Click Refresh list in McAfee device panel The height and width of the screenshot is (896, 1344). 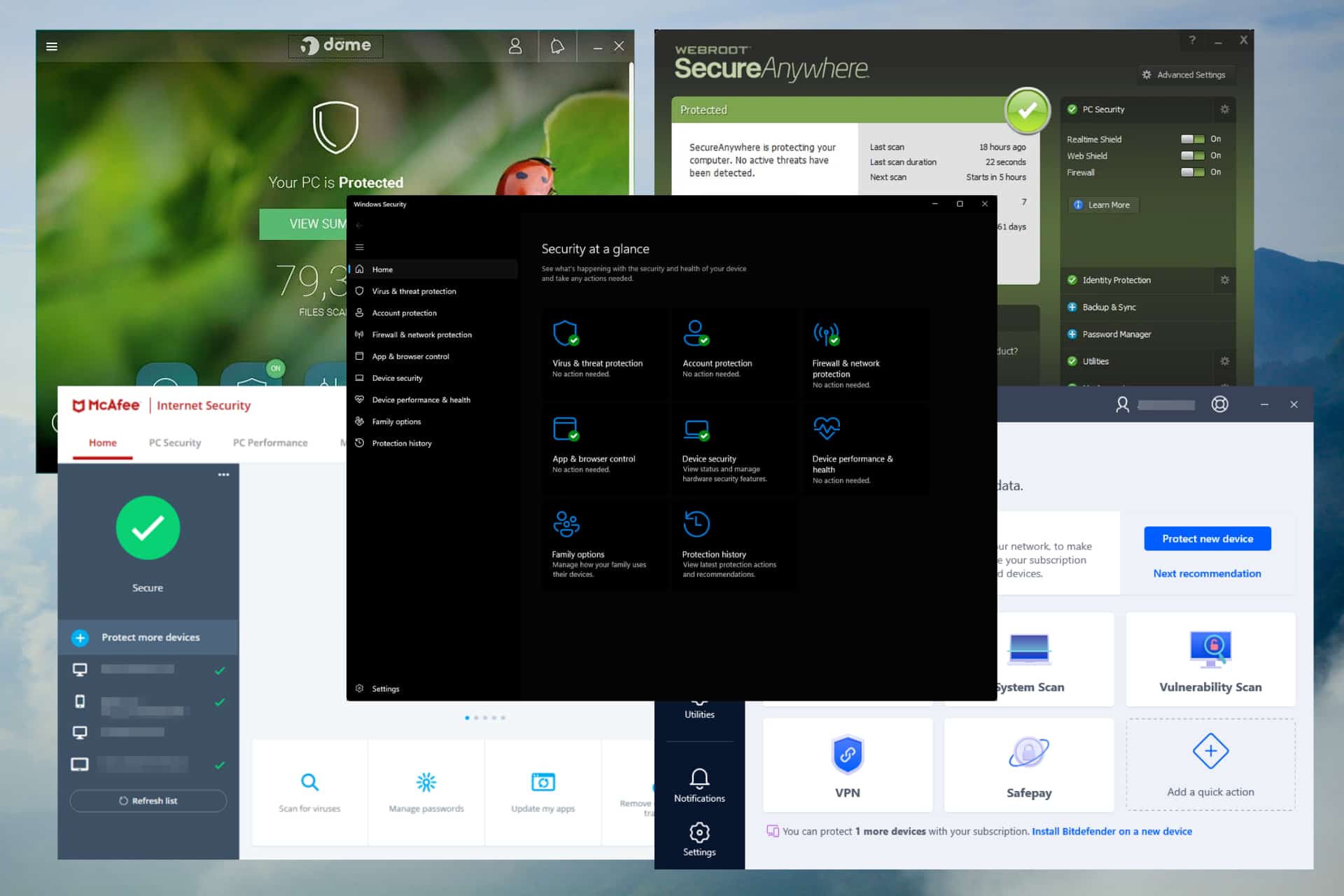click(150, 800)
